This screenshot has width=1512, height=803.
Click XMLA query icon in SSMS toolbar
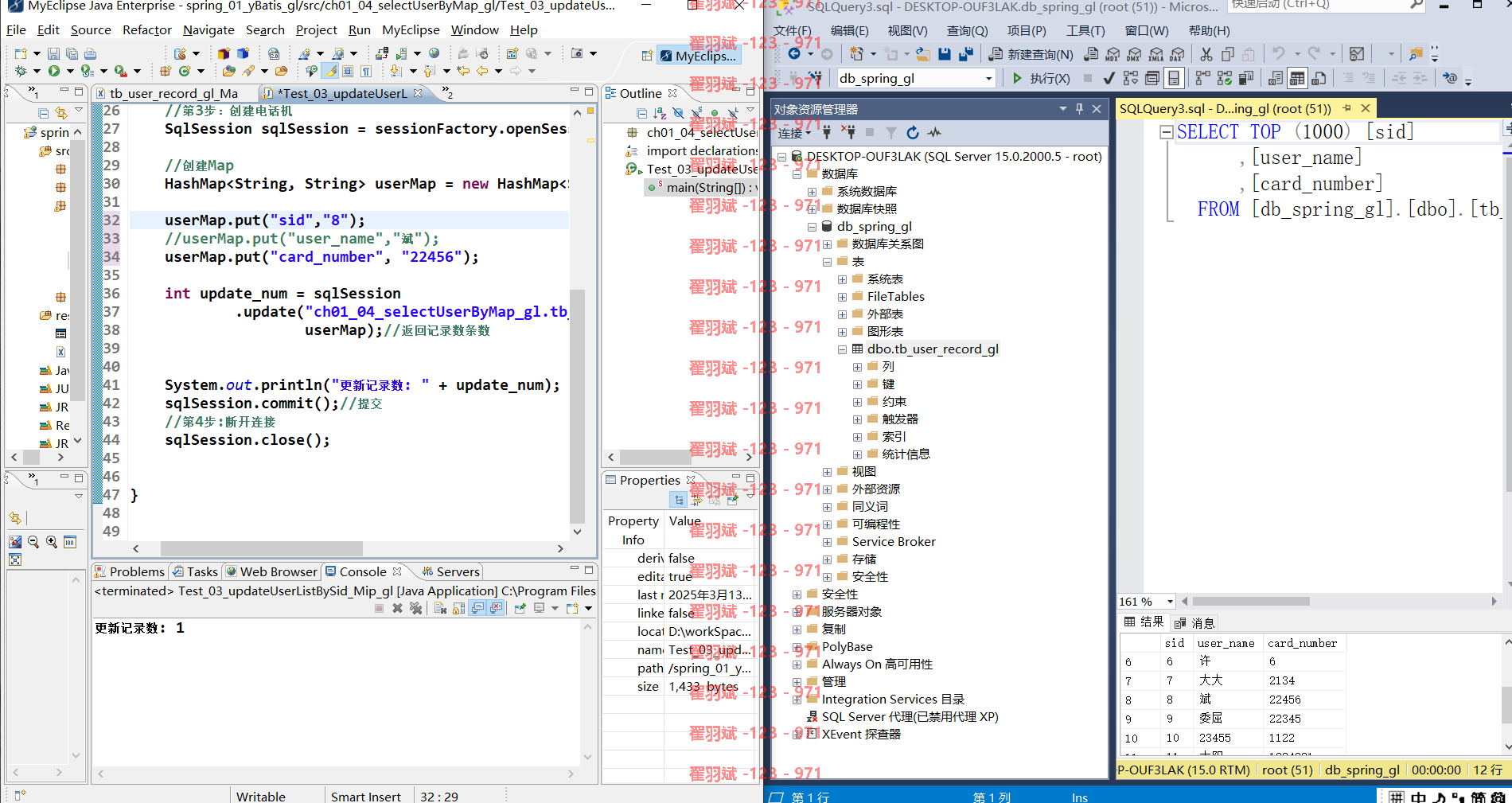[1155, 54]
